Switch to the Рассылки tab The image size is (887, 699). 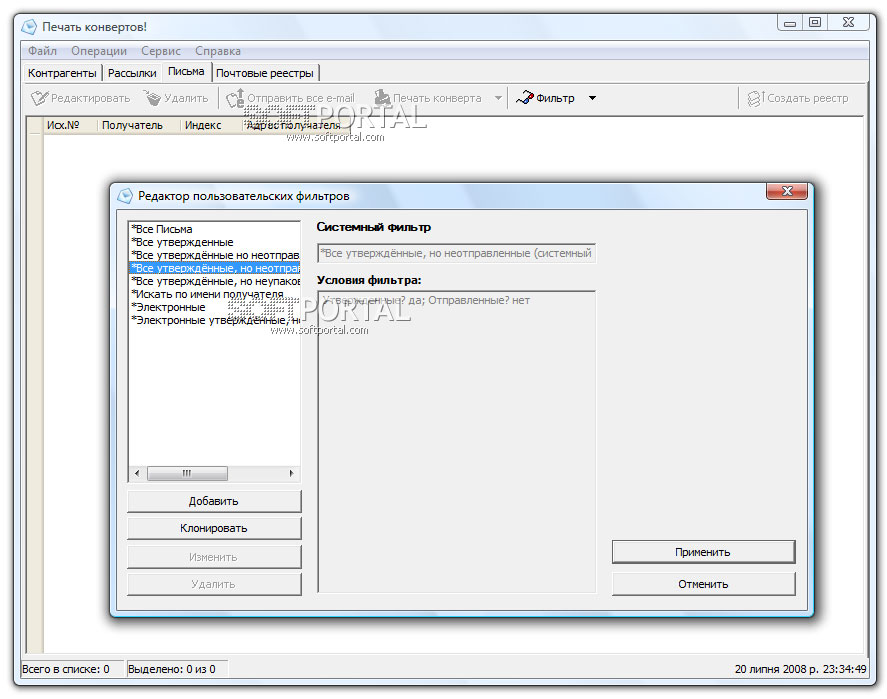pos(132,73)
